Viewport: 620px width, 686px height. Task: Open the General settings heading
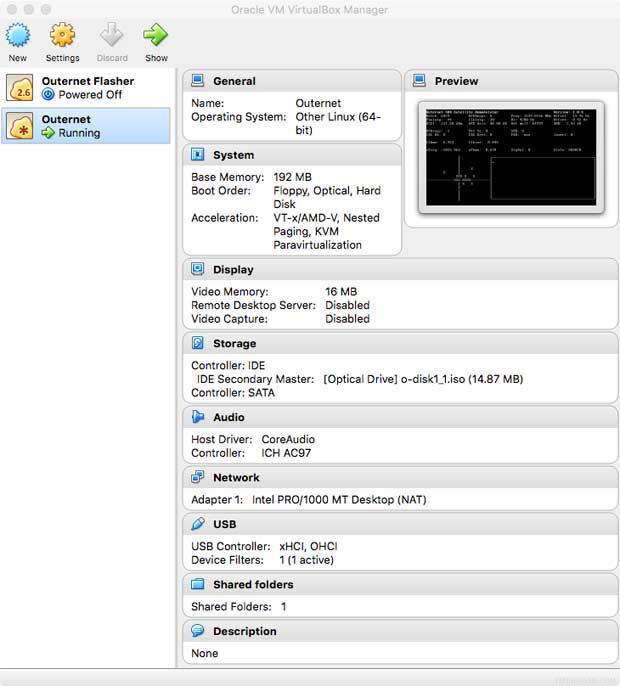(x=235, y=81)
